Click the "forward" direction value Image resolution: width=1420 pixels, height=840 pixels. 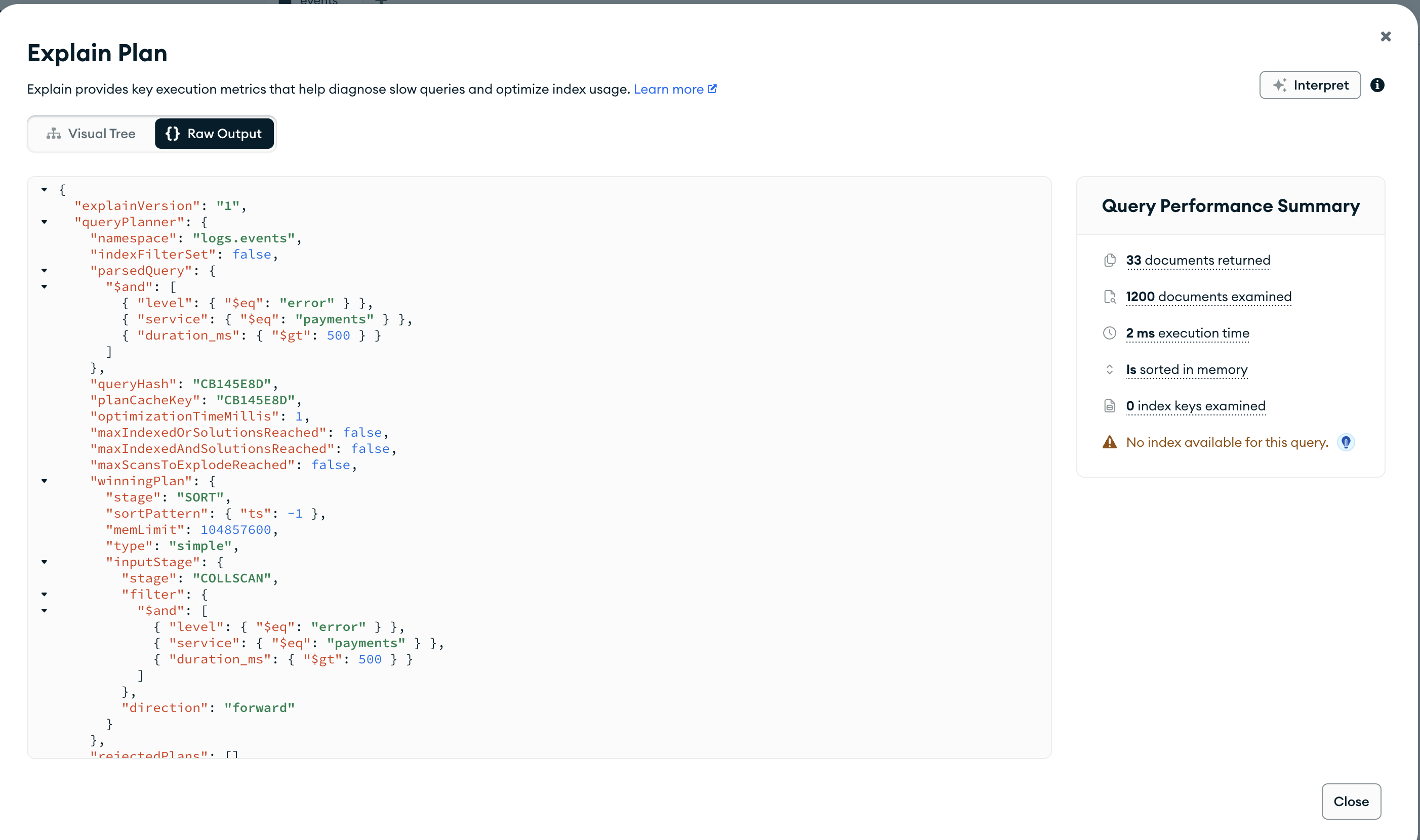tap(259, 707)
